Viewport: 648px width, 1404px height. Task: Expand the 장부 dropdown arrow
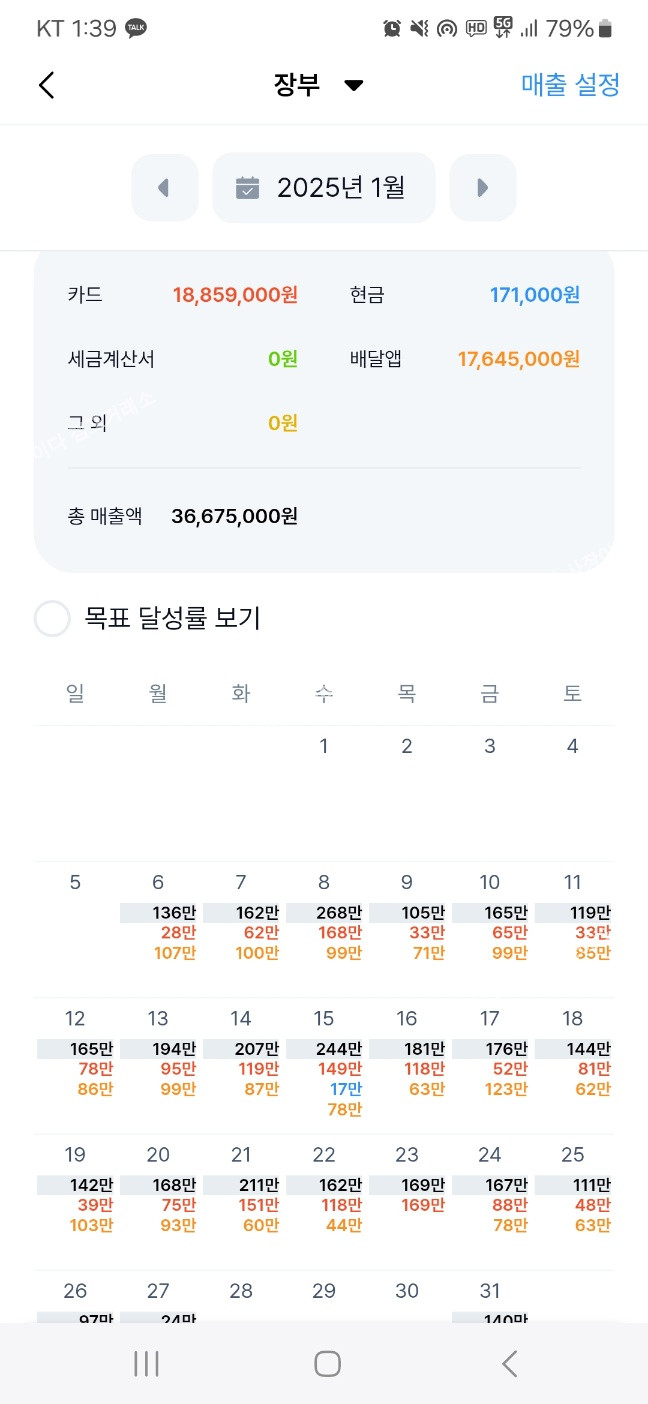pos(353,86)
